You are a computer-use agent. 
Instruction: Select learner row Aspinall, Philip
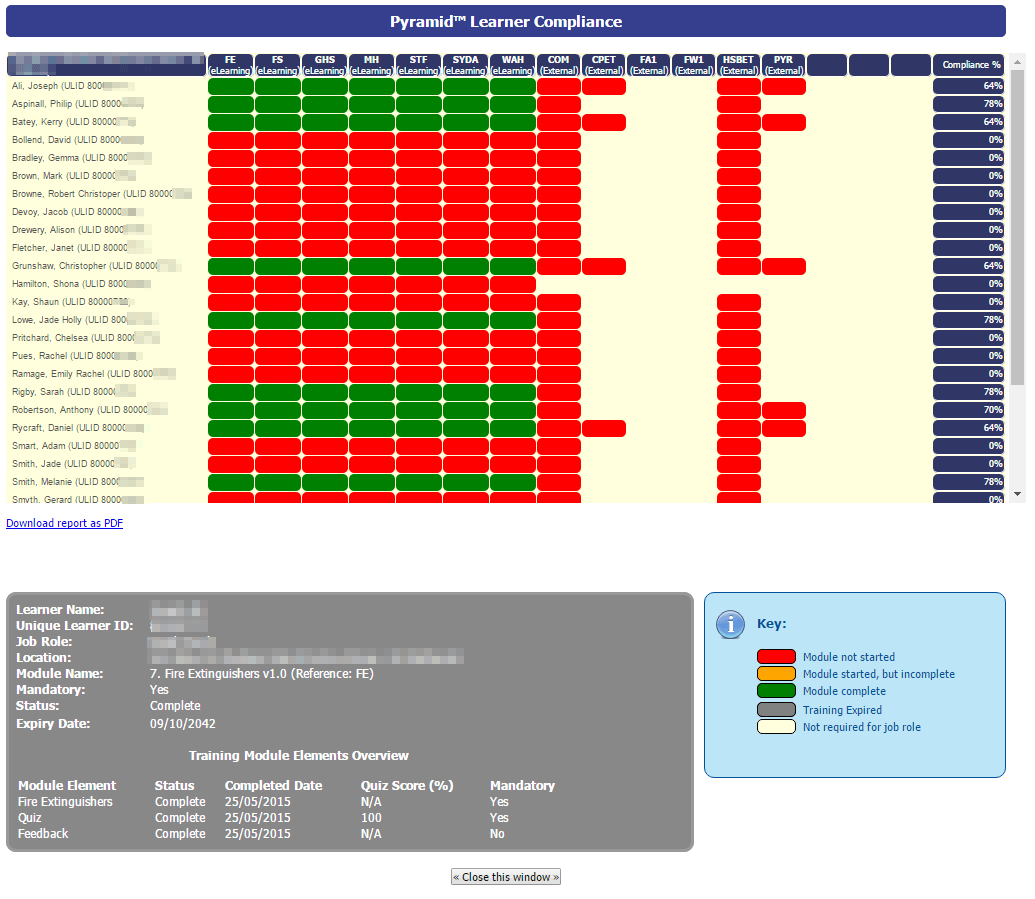tap(78, 104)
